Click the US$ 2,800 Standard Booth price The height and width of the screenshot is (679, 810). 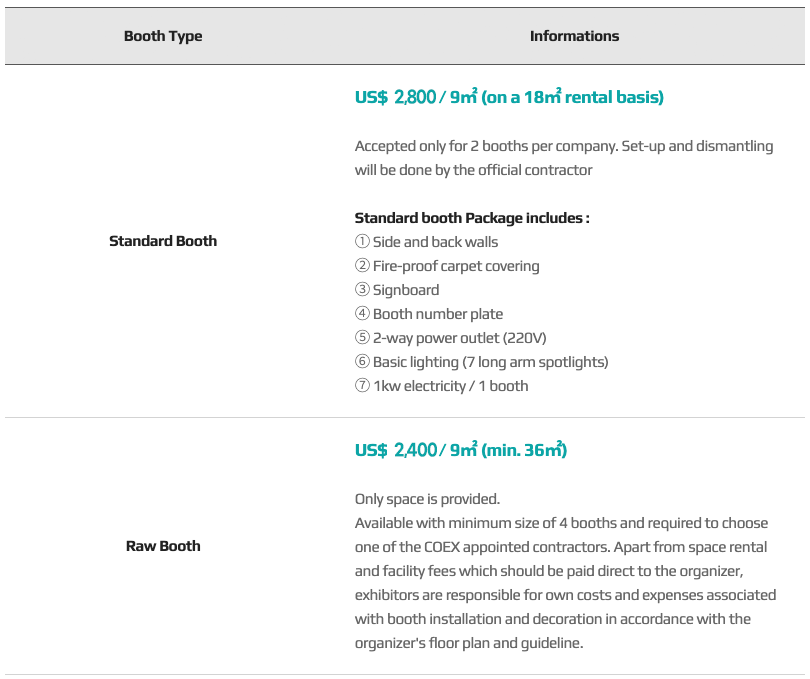(509, 97)
